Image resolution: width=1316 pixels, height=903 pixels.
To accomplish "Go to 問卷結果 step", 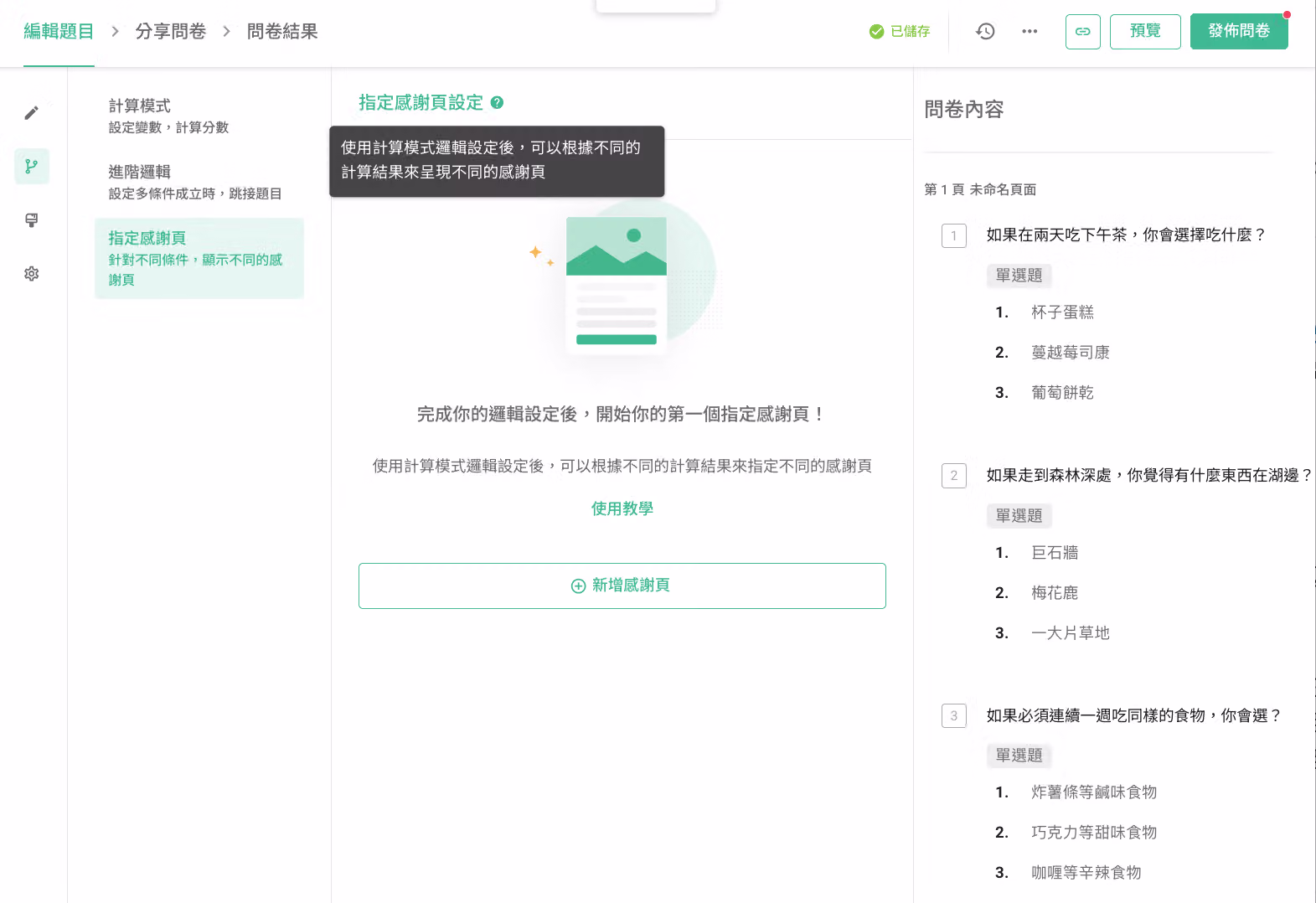I will [282, 32].
